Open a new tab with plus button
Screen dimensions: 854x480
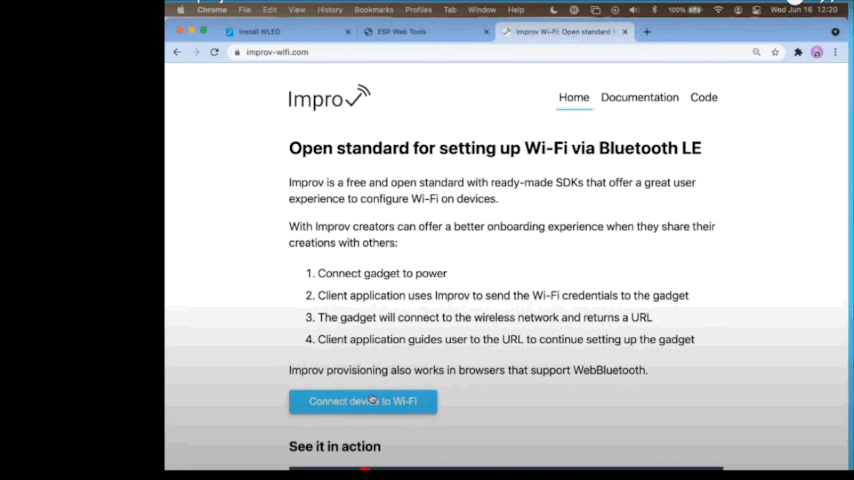coord(647,32)
